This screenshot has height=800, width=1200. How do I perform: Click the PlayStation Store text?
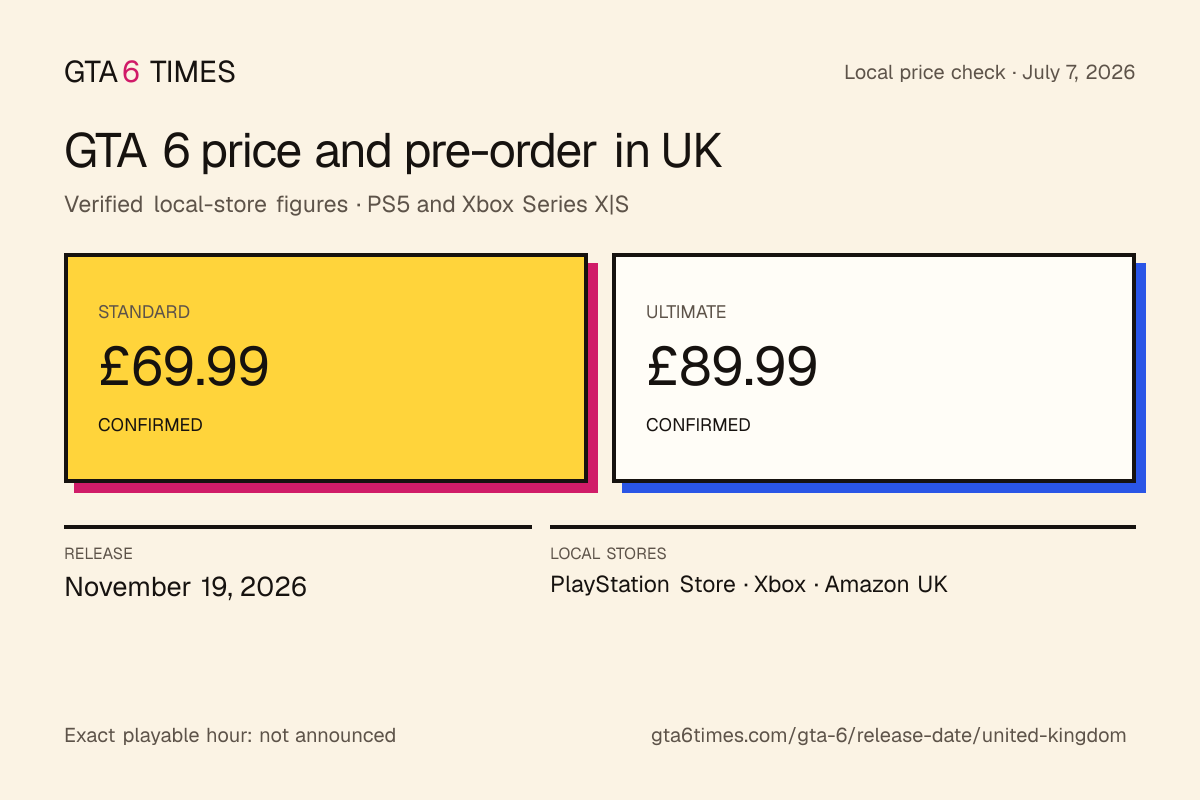(x=643, y=584)
